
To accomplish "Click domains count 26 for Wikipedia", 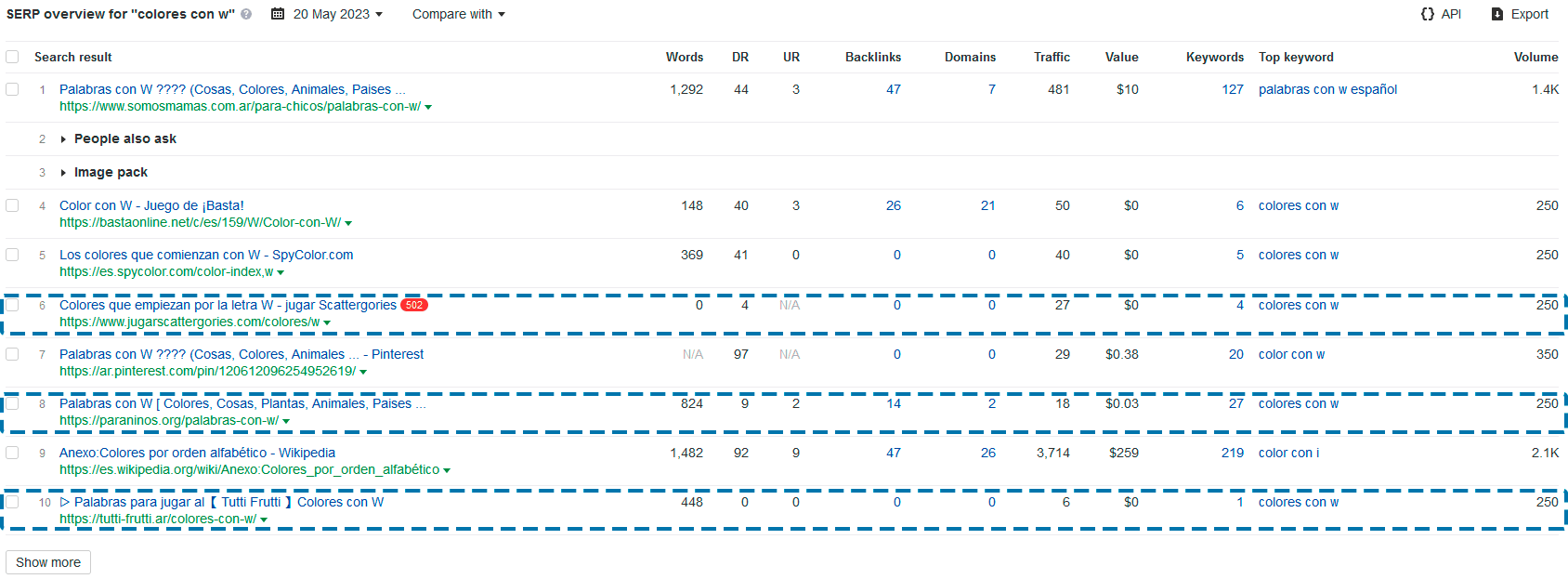I will point(988,453).
